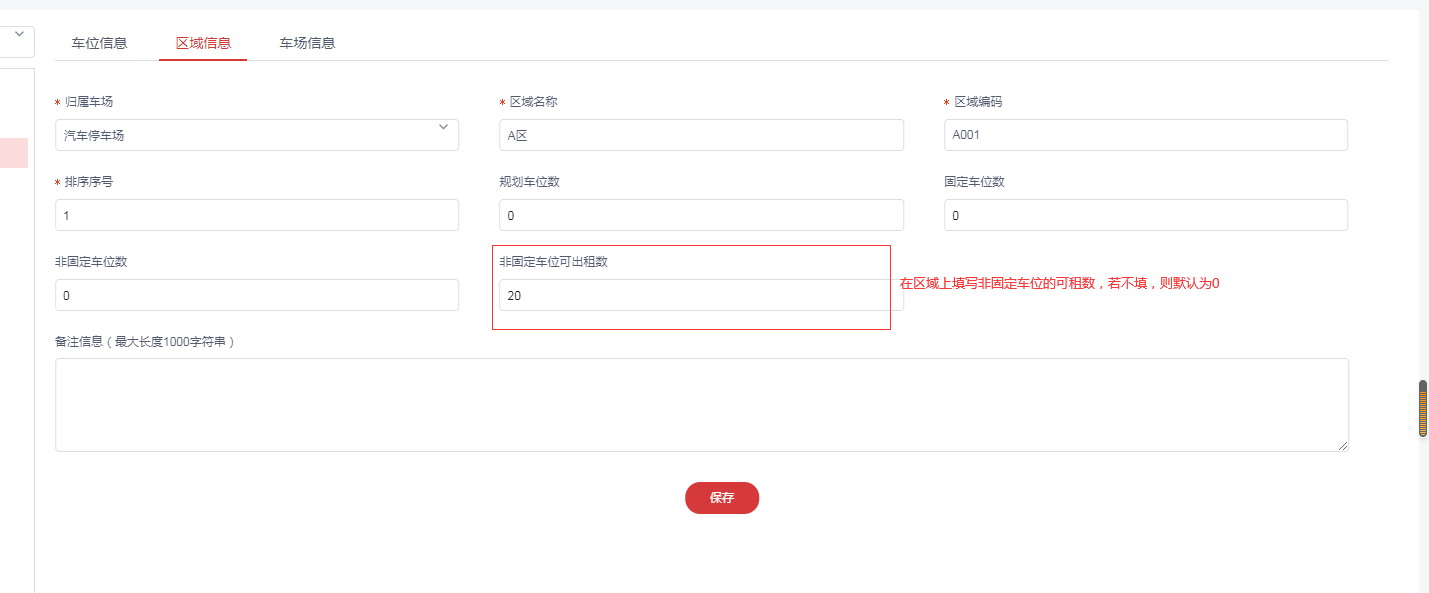Click the 区域名称 field containing A区
This screenshot has width=1429, height=593.
(x=701, y=135)
